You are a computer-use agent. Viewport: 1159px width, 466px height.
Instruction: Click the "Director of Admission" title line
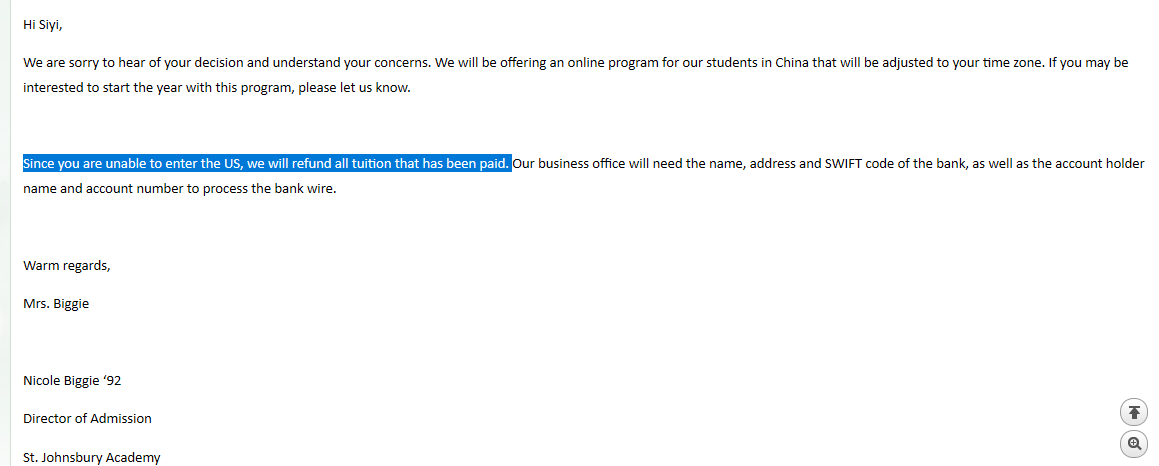87,419
